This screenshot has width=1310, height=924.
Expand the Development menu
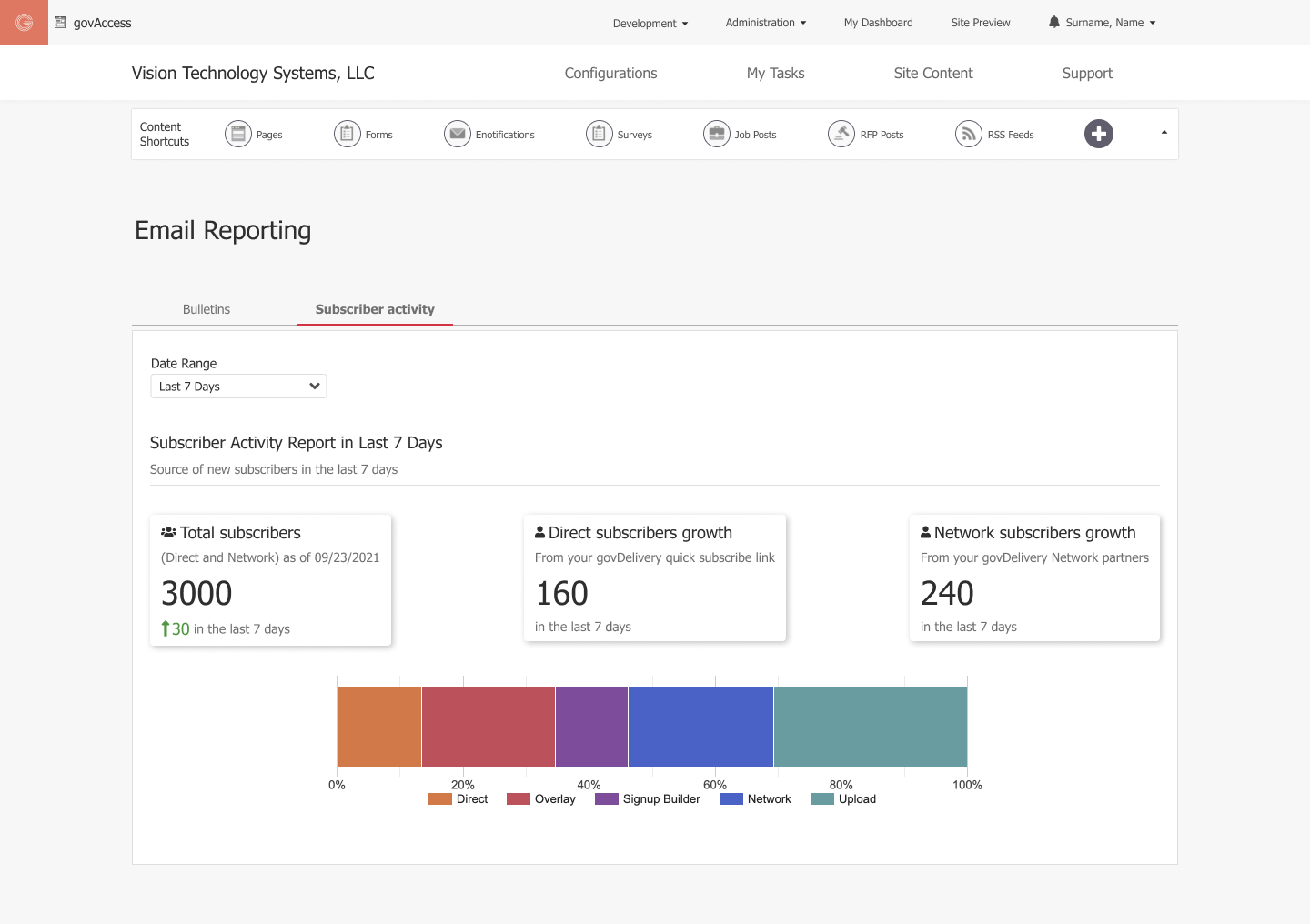point(650,23)
